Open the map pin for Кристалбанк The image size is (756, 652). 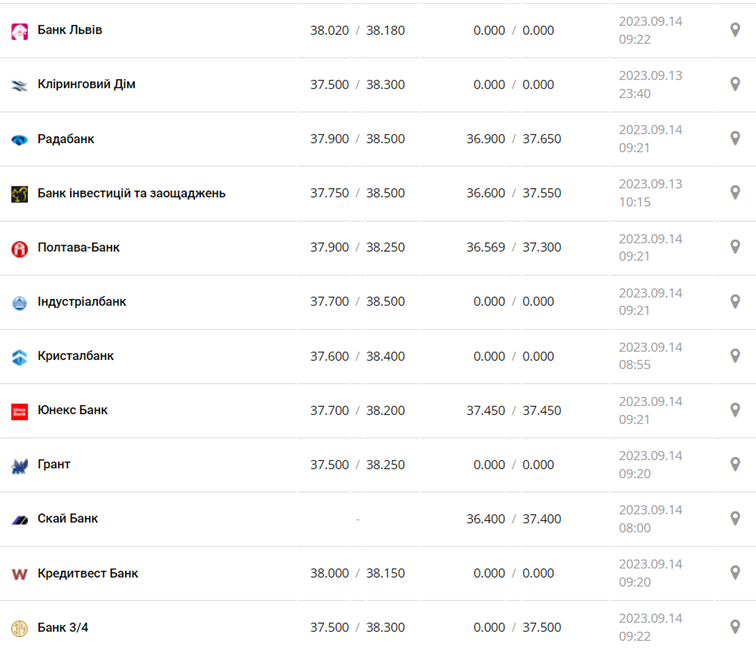click(x=735, y=356)
